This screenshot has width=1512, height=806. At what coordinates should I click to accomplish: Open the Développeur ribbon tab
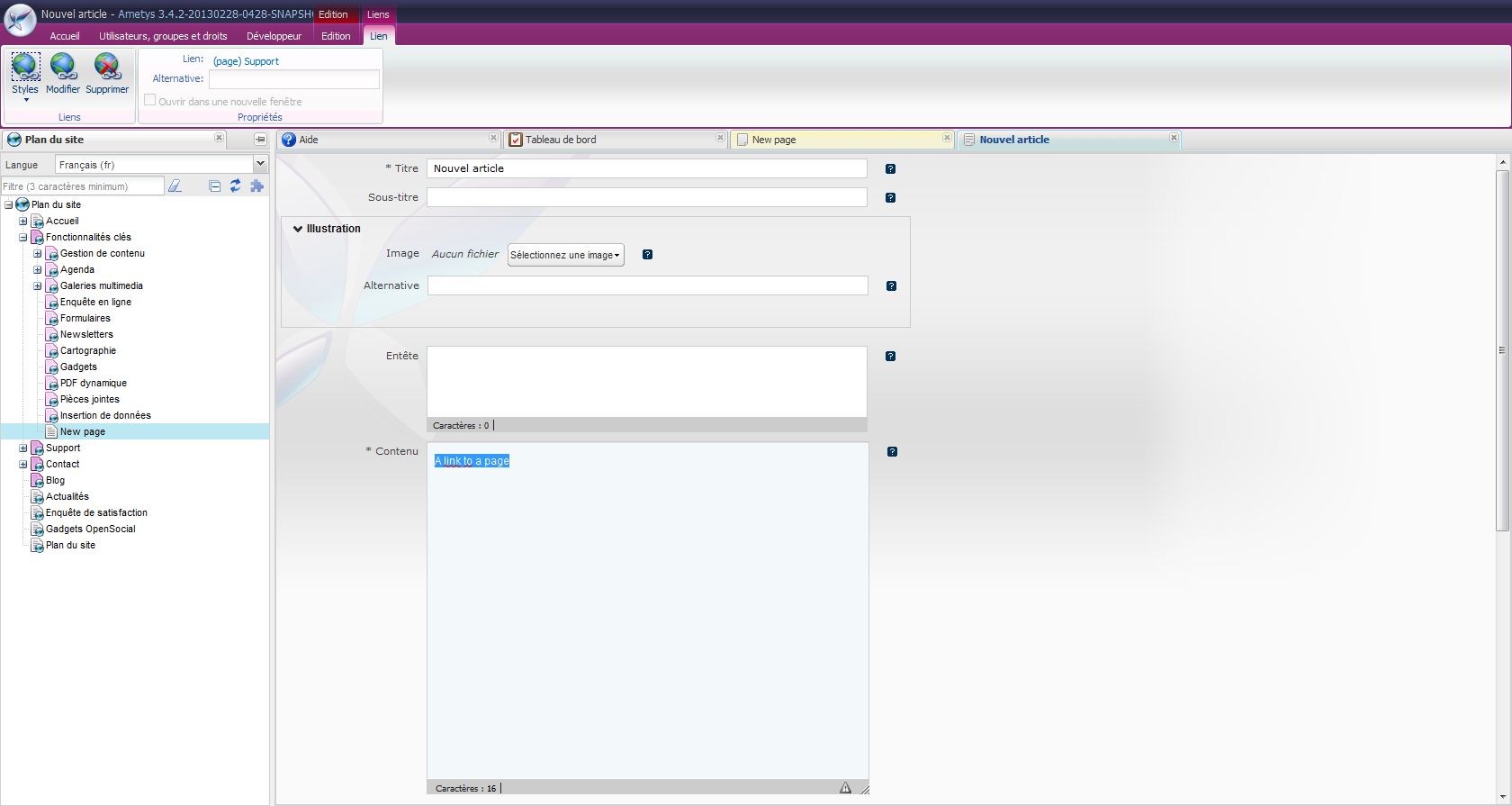click(274, 36)
